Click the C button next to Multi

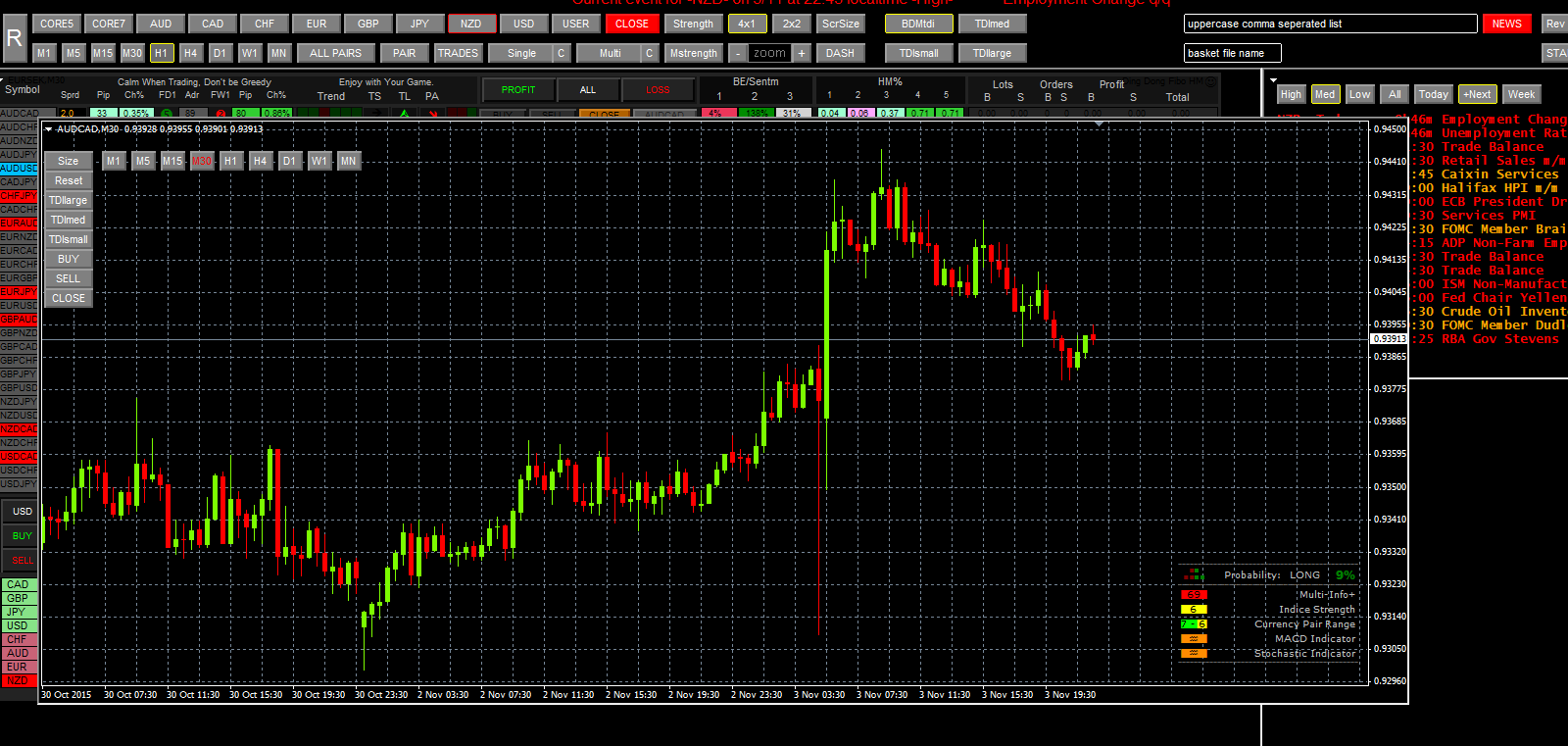tap(649, 53)
